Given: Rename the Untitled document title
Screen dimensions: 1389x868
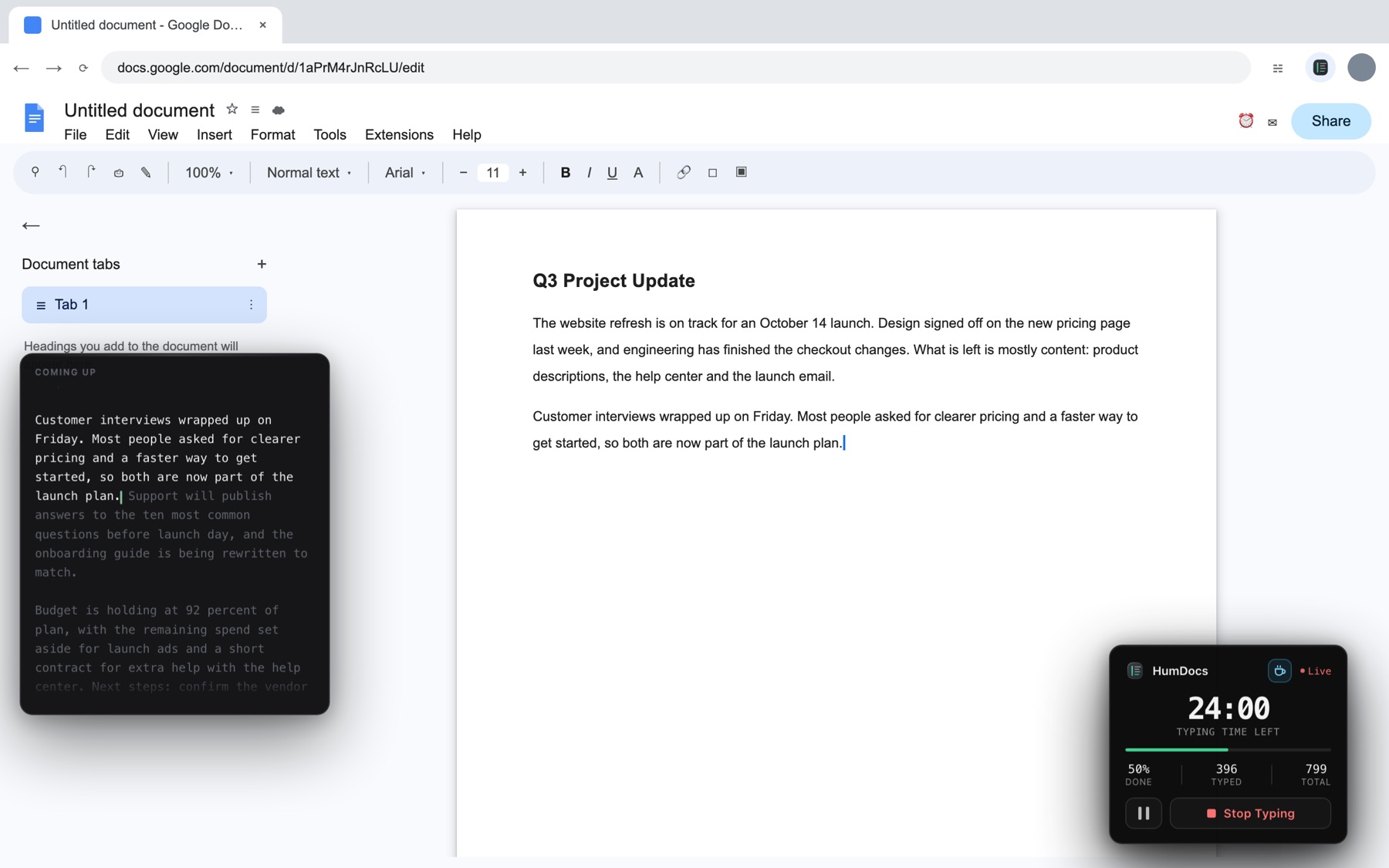Looking at the screenshot, I should click(x=139, y=110).
